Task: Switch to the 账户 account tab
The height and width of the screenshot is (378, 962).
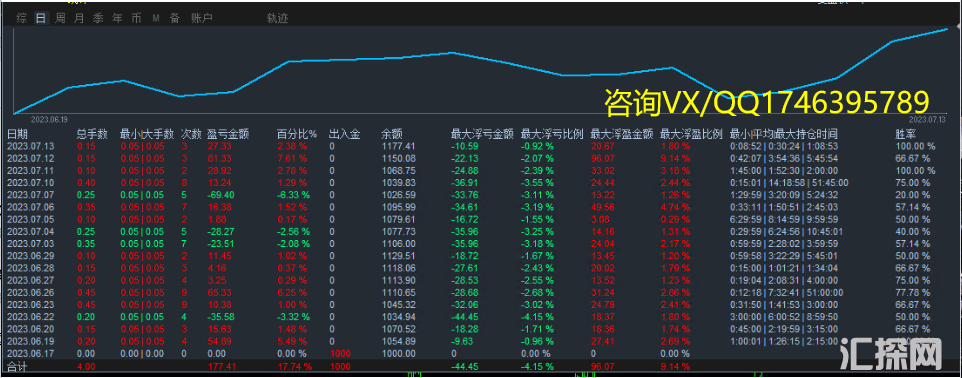Action: [x=202, y=18]
